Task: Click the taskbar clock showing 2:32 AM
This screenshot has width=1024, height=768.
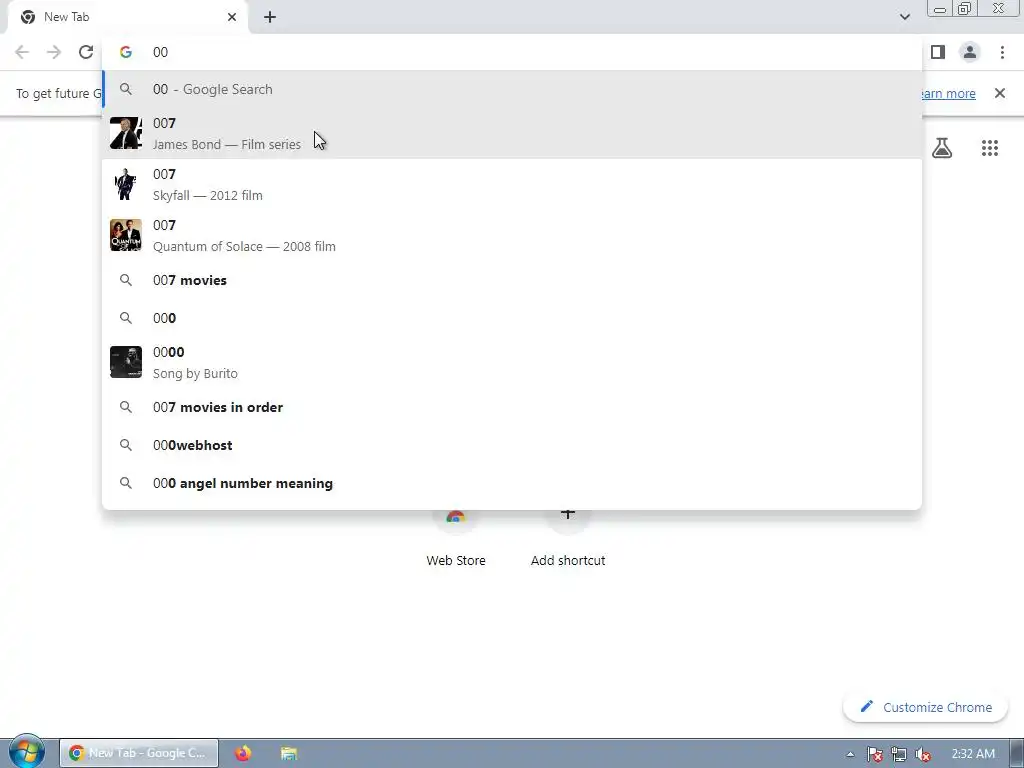Action: click(x=973, y=754)
